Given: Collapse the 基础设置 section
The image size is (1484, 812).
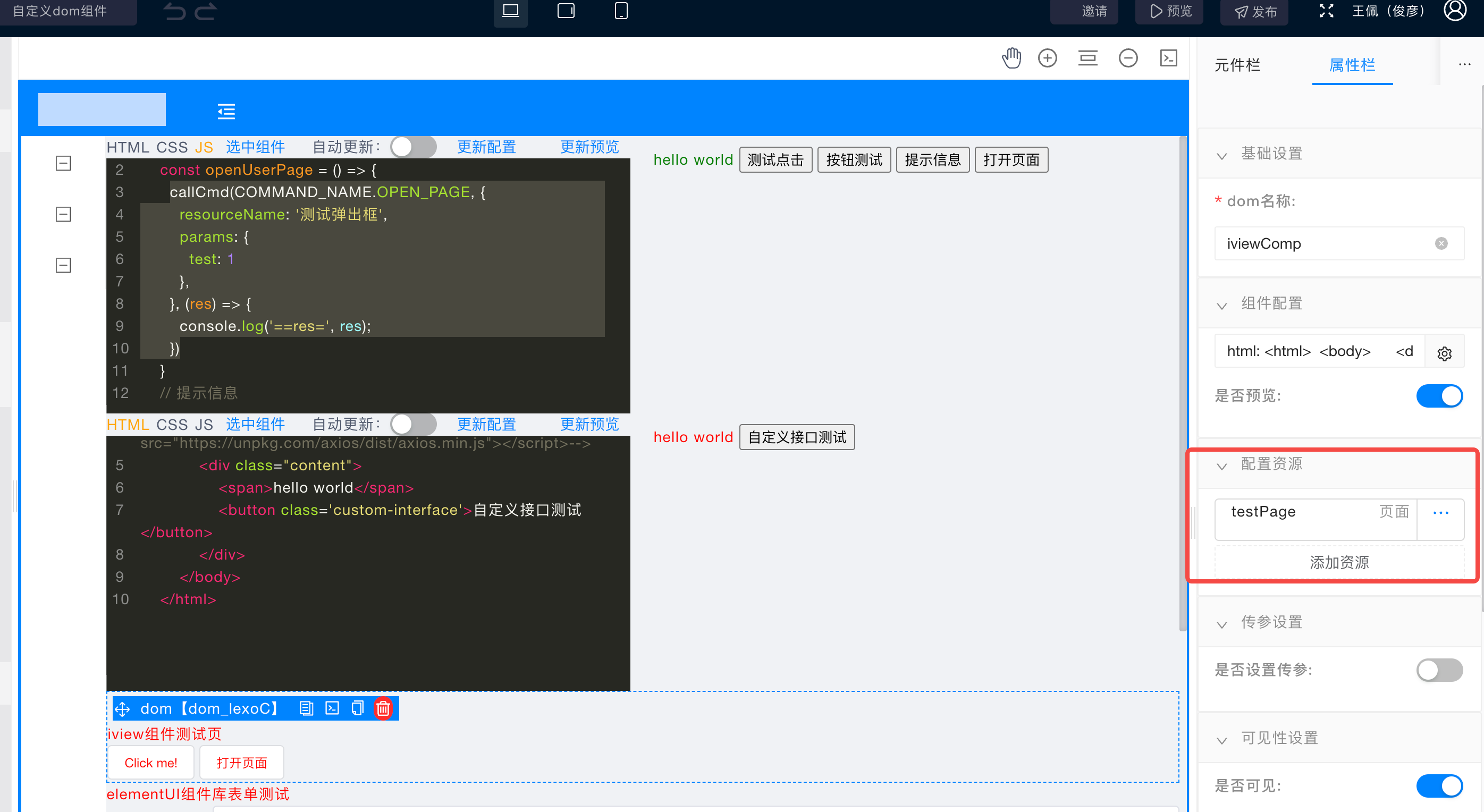Looking at the screenshot, I should coord(1221,156).
